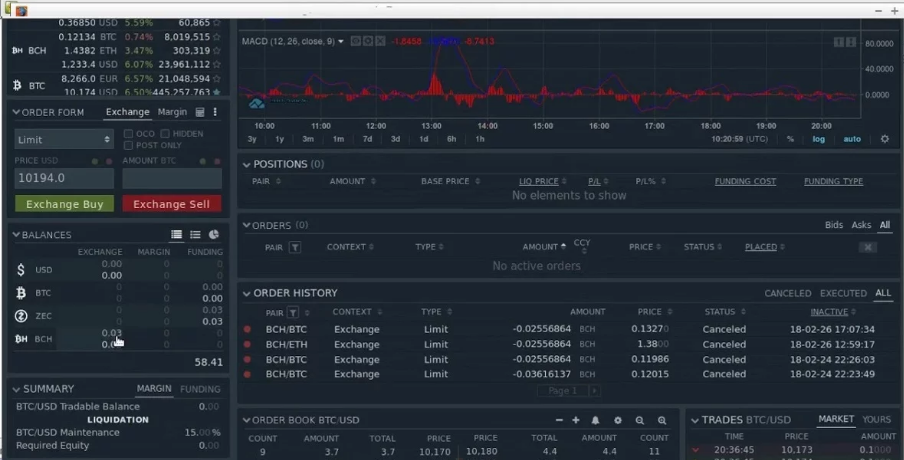Collapse the BALANCES panel
The width and height of the screenshot is (904, 460).
coord(16,235)
